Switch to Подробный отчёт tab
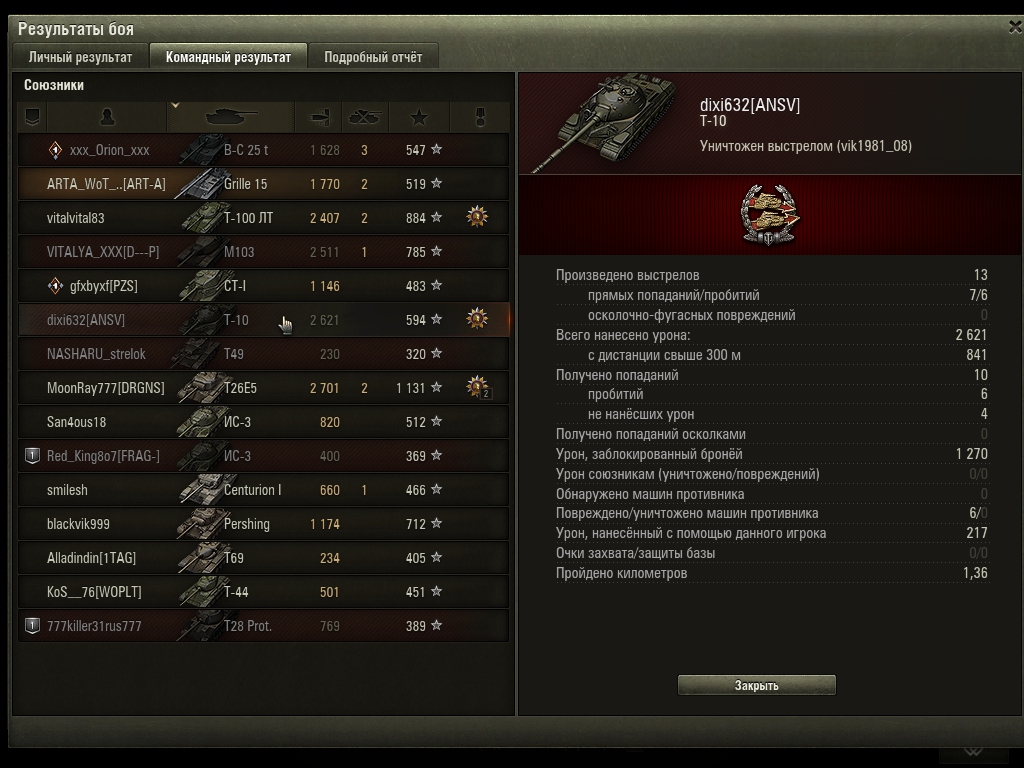The image size is (1024, 768). (x=373, y=57)
